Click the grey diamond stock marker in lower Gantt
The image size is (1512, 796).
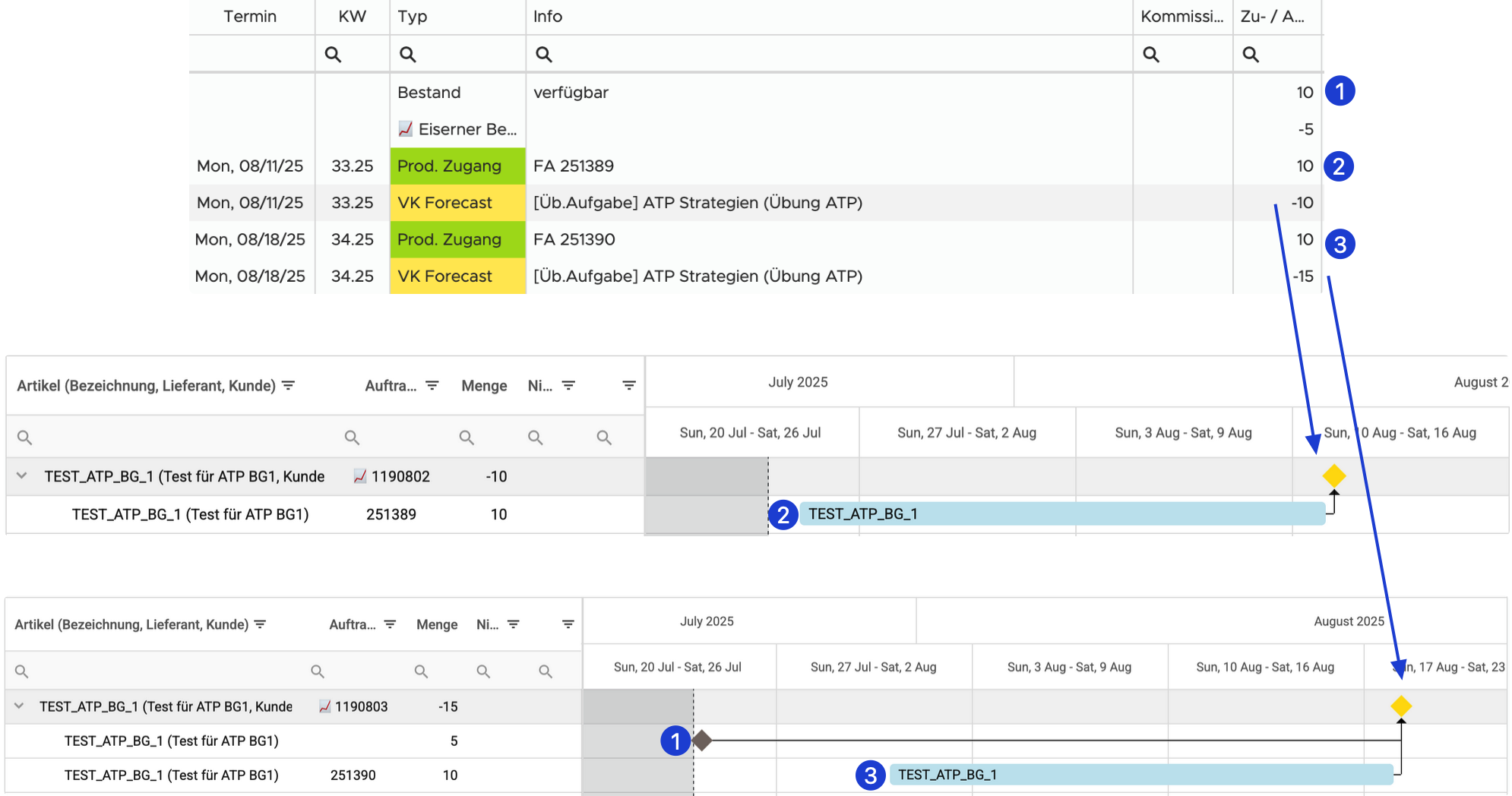coord(702,741)
